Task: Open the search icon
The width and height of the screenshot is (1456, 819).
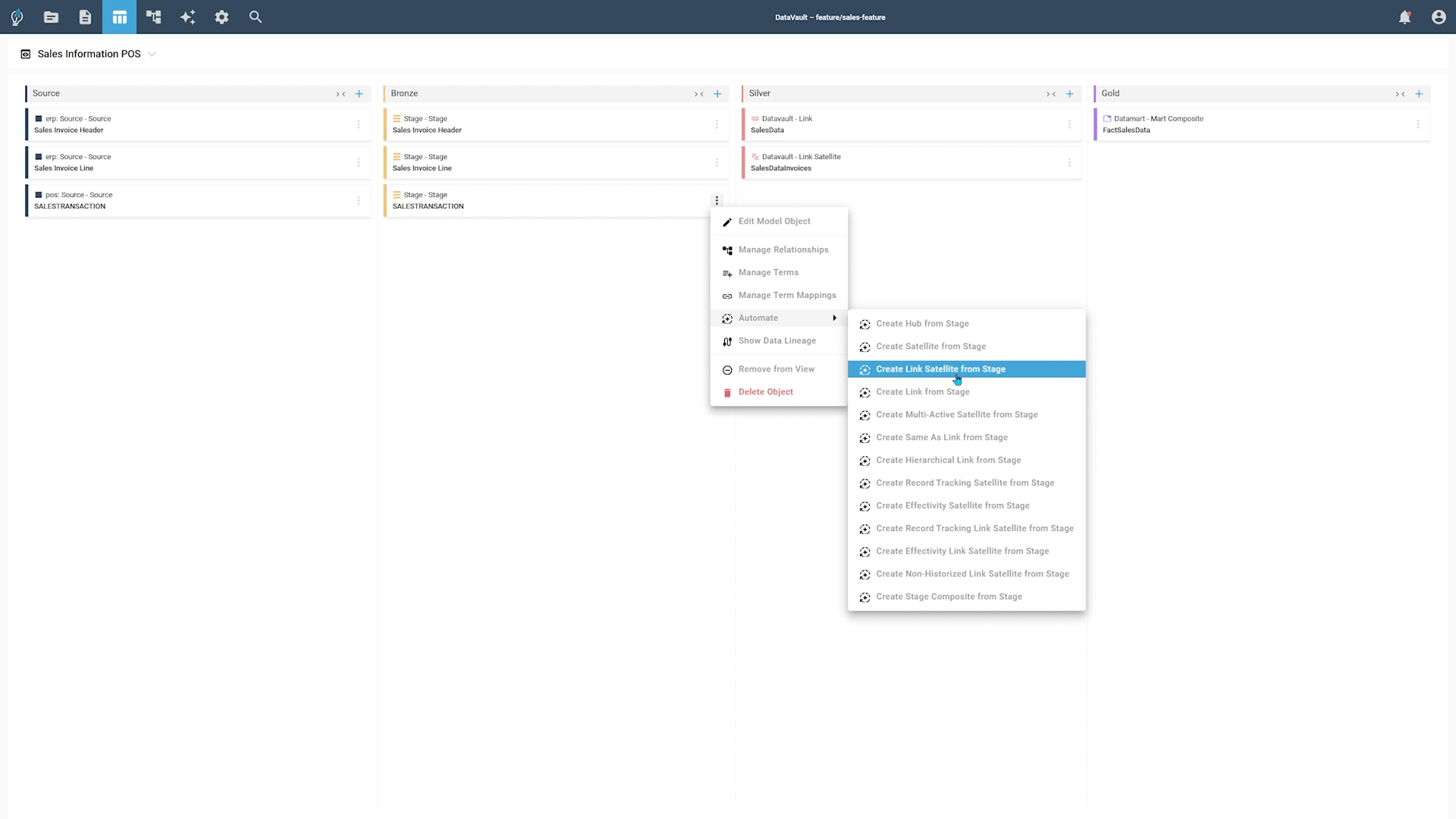Action: 256,17
